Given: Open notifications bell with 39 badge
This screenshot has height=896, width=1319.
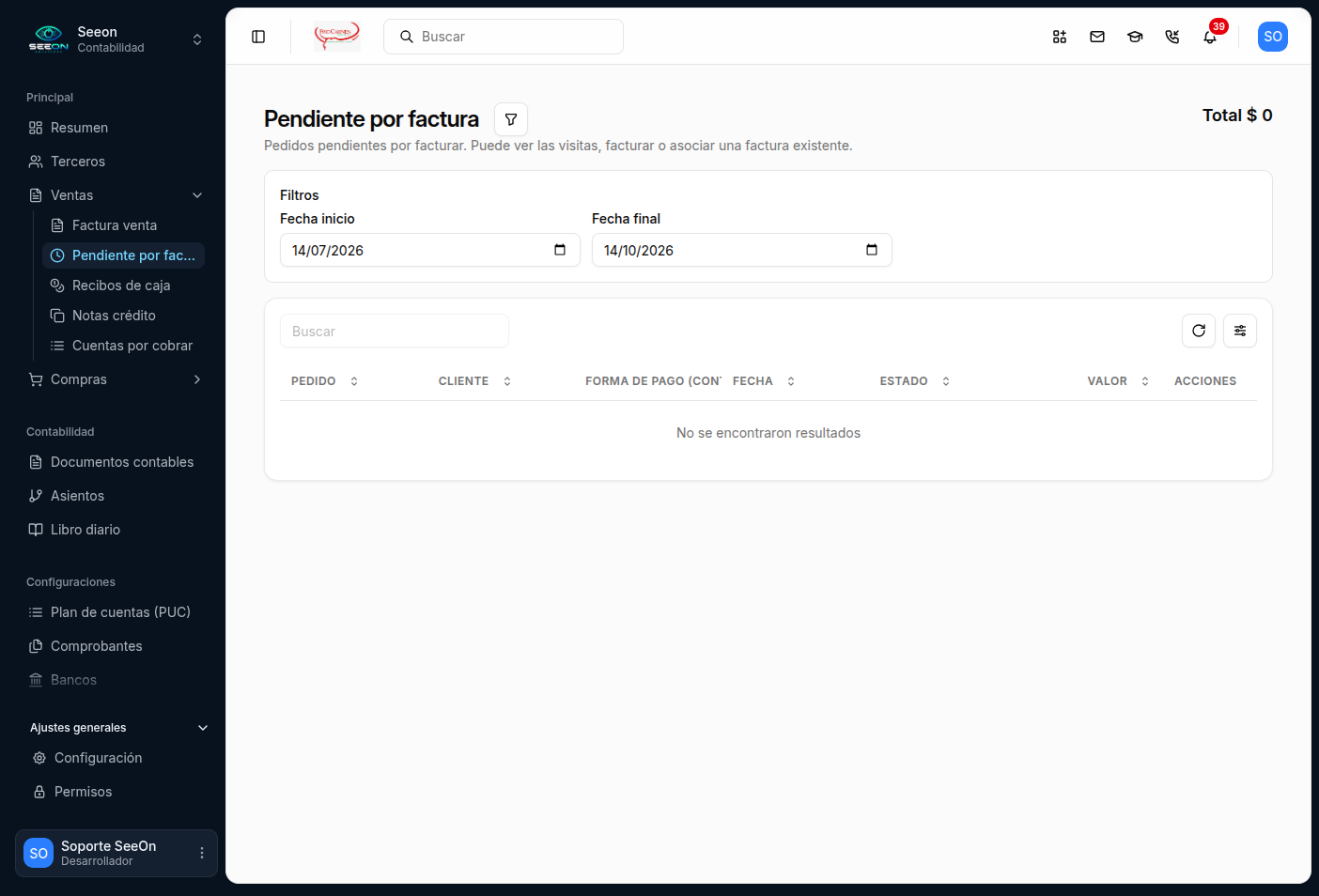Looking at the screenshot, I should click(x=1210, y=37).
